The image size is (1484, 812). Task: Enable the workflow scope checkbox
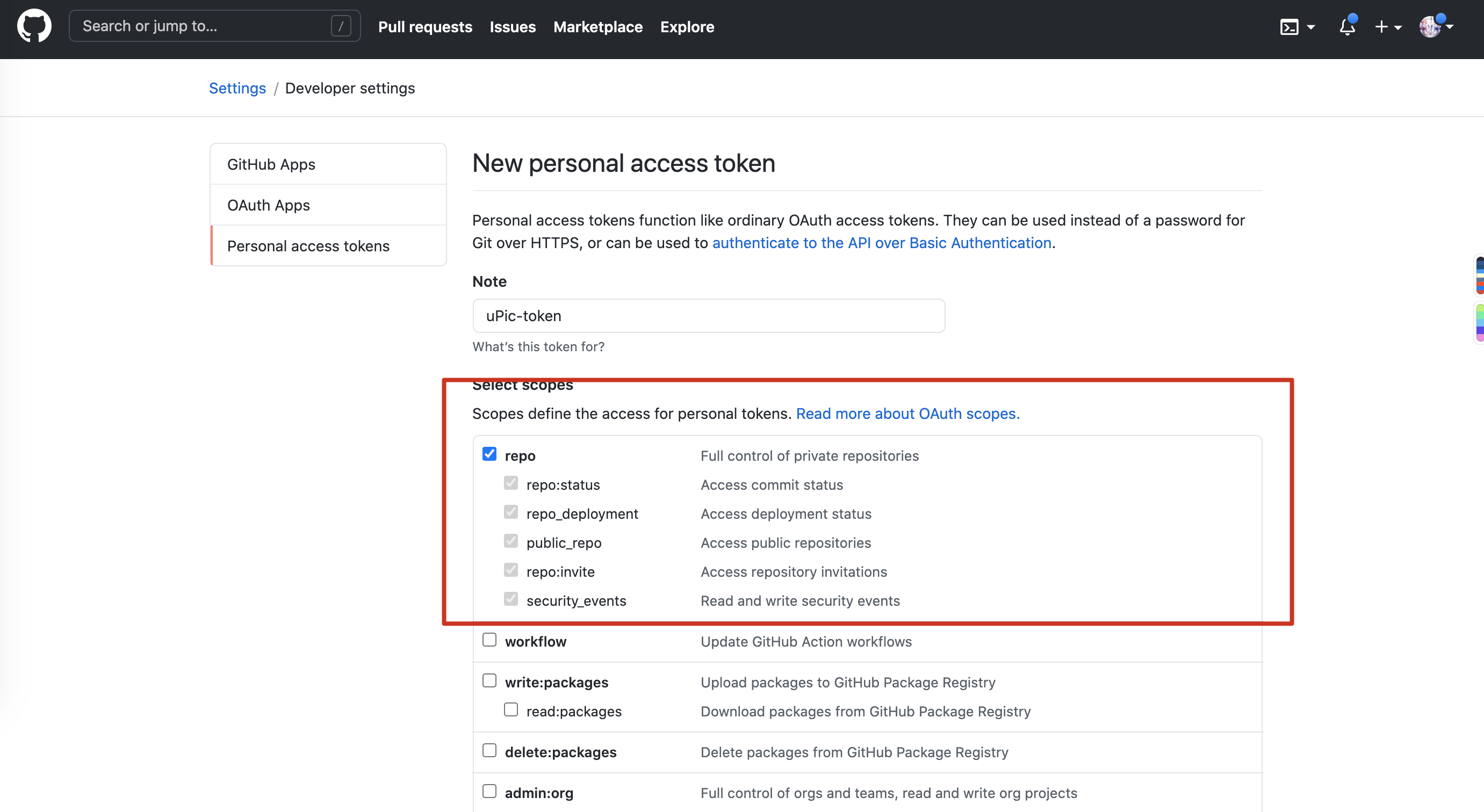(489, 640)
